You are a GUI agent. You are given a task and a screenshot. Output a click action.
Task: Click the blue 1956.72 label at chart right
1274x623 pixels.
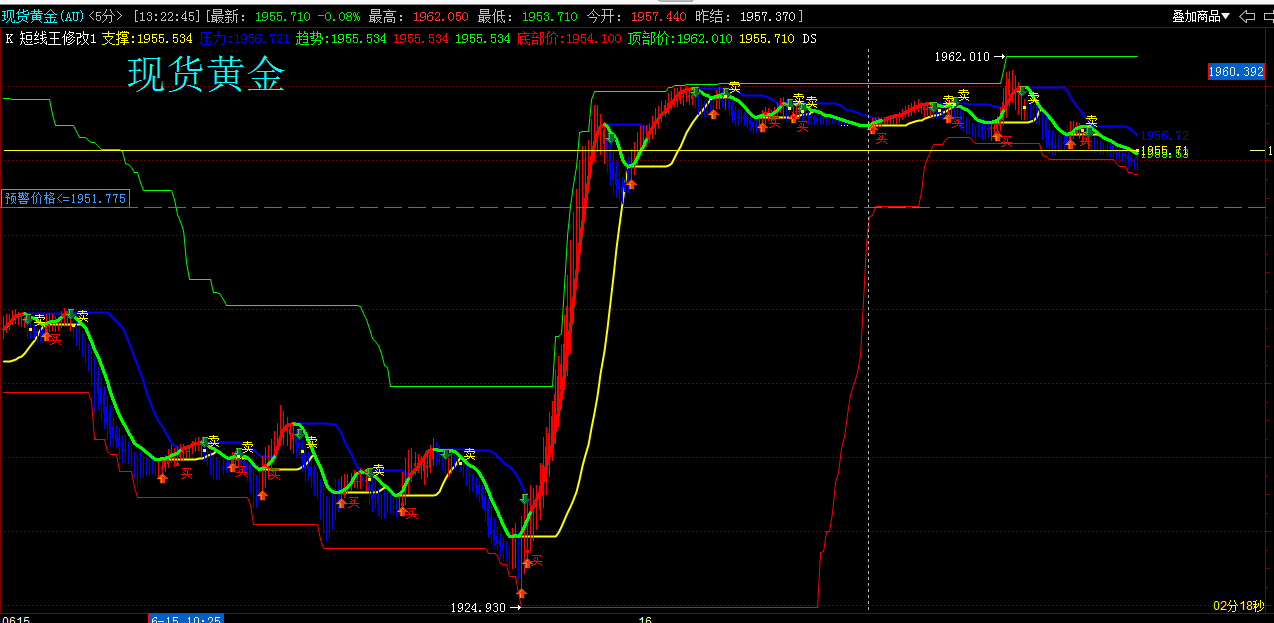tap(1164, 135)
